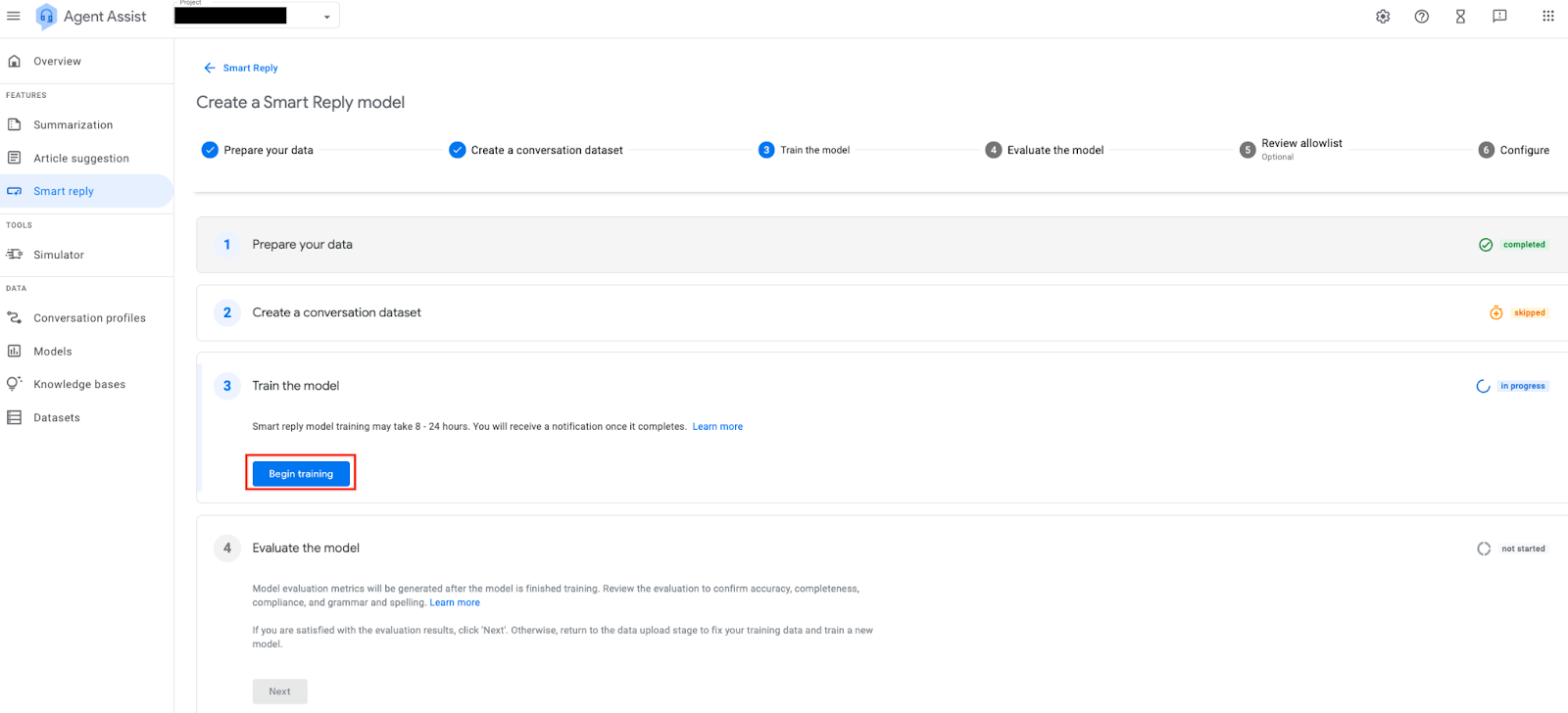Screen dimensions: 1568x713
Task: Collapse the Evaluate the model section
Action: click(882, 548)
